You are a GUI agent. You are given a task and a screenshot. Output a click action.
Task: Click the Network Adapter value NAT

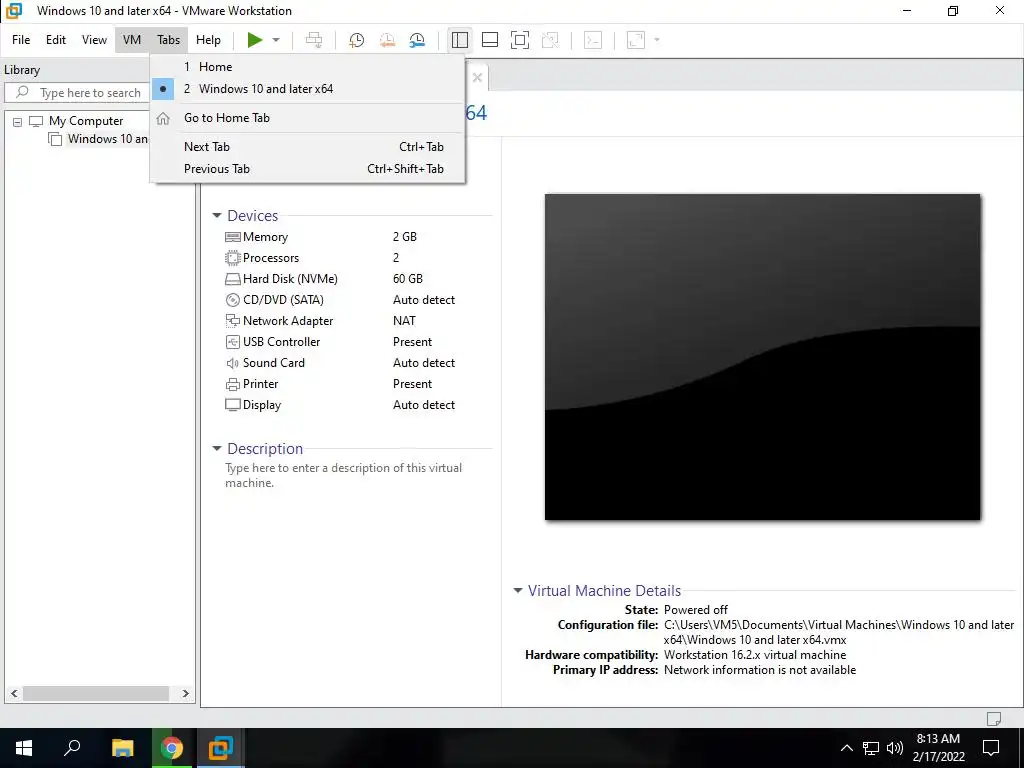click(x=404, y=321)
